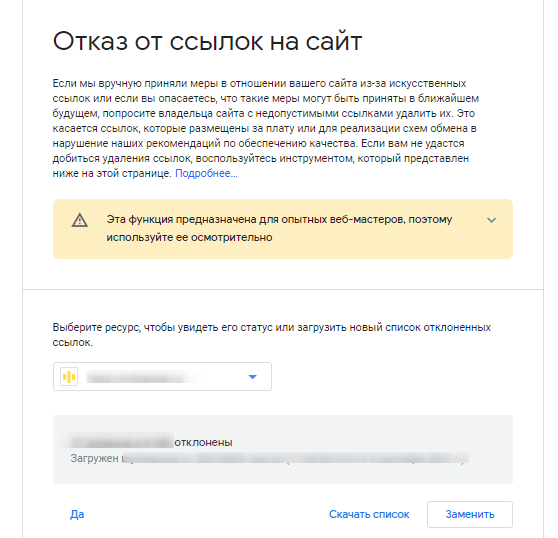Click the отклонены status text
The width and height of the screenshot is (558, 538).
coord(203,442)
